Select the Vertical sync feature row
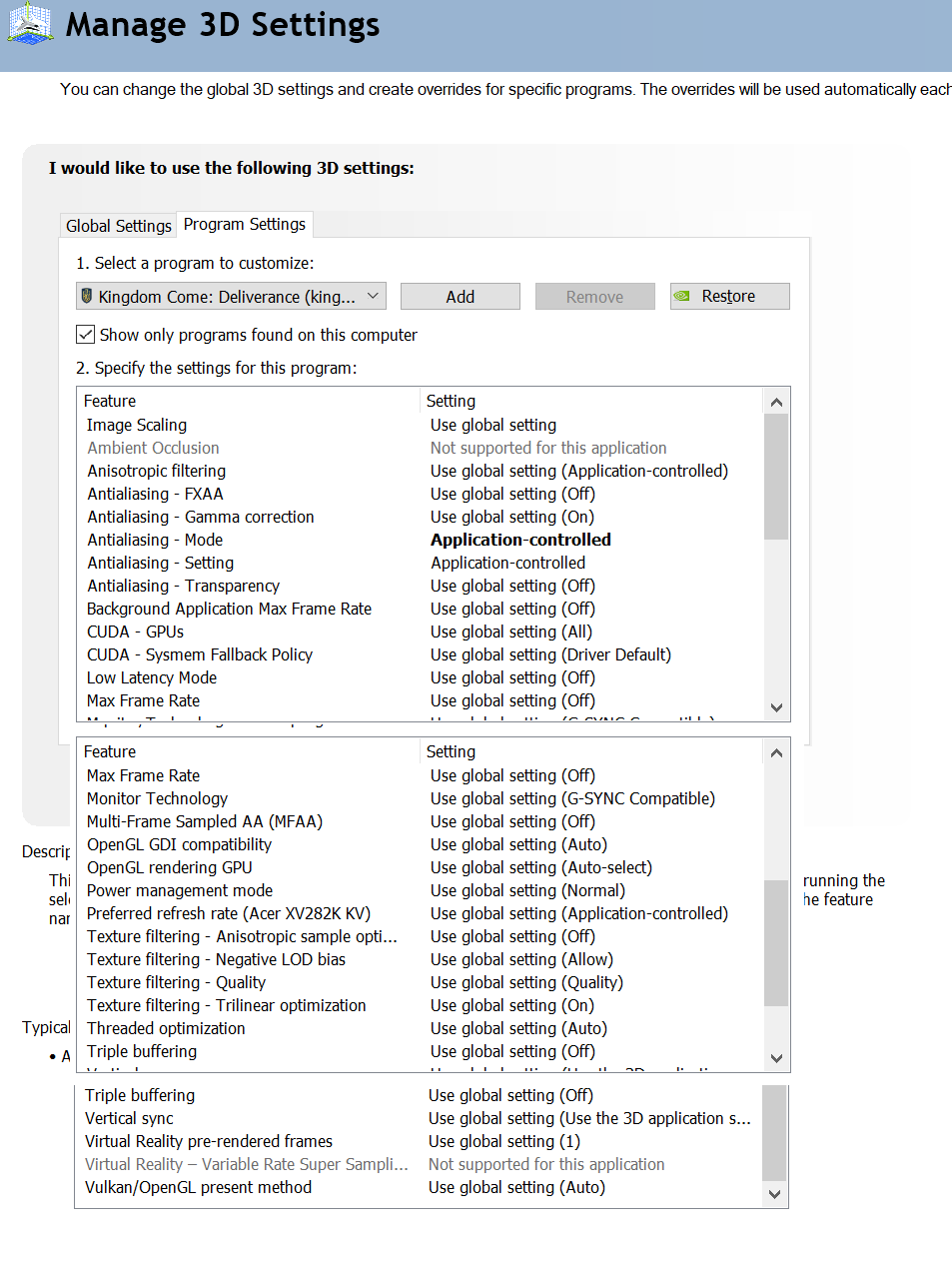Viewport: 952px width, 1267px height. (419, 1118)
